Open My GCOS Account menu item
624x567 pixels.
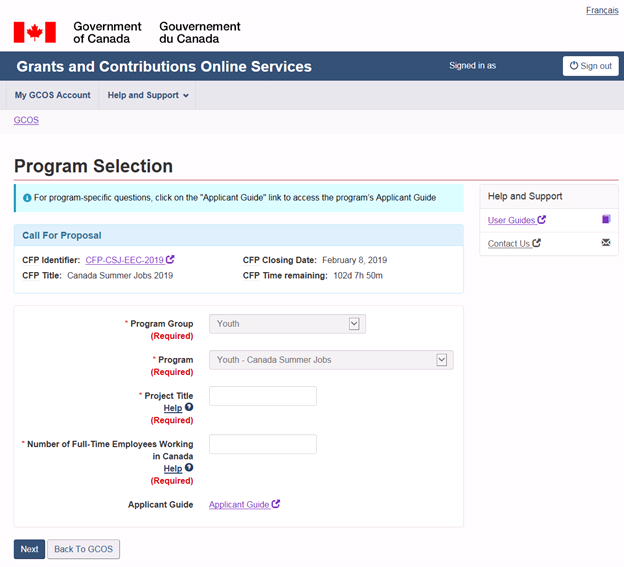[52, 96]
